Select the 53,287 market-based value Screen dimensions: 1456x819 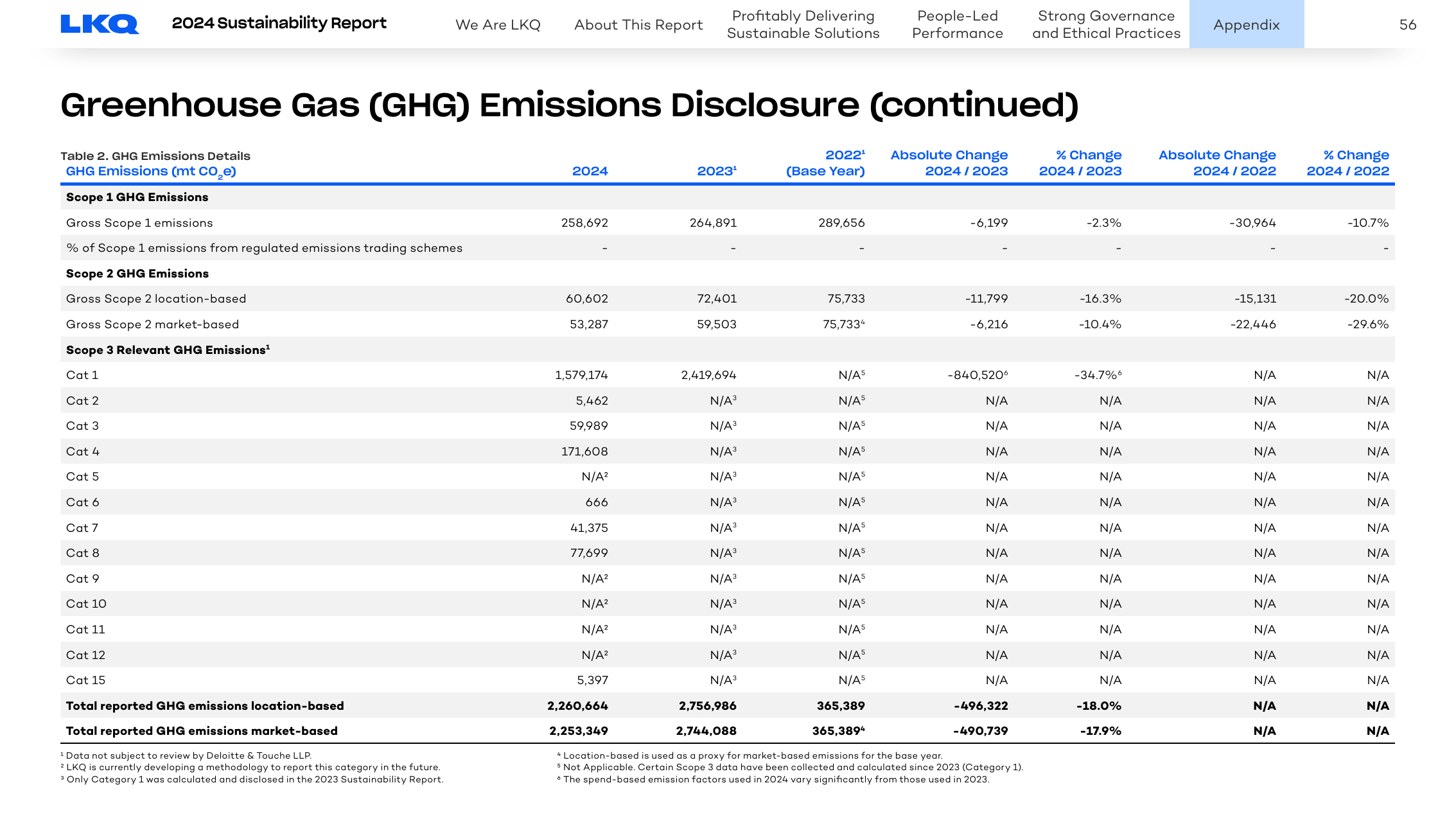pyautogui.click(x=589, y=324)
